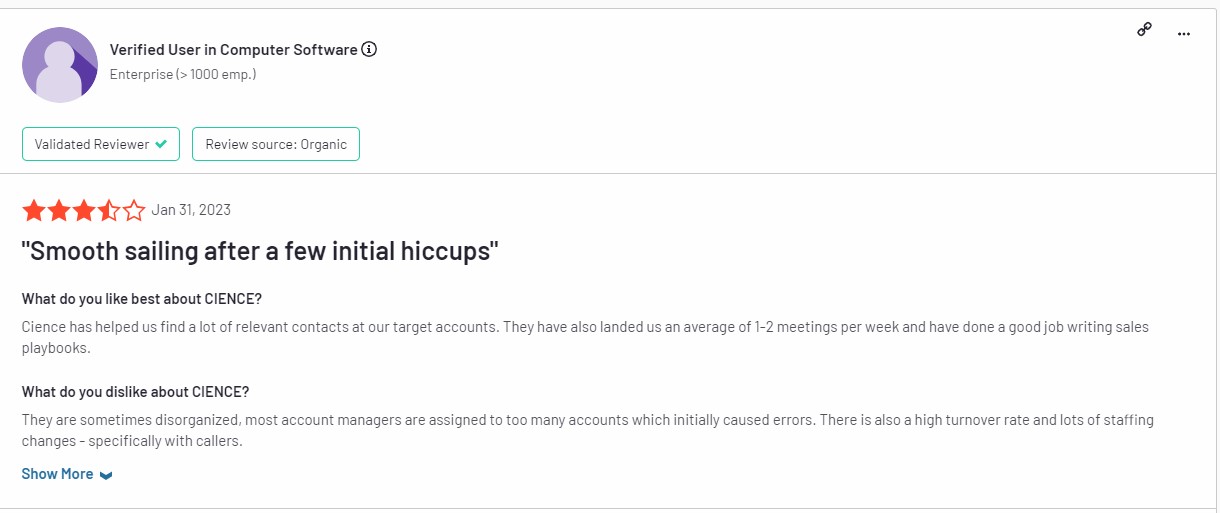Open the three-dot more options menu
This screenshot has width=1220, height=513.
pyautogui.click(x=1184, y=33)
